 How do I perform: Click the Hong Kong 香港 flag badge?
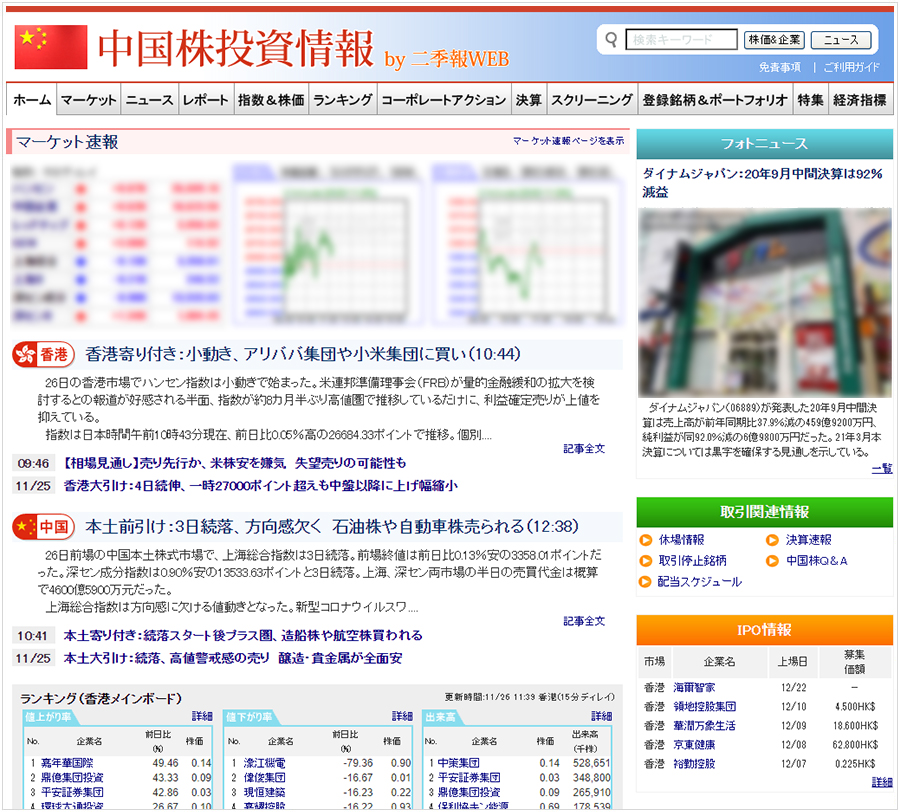[x=44, y=355]
